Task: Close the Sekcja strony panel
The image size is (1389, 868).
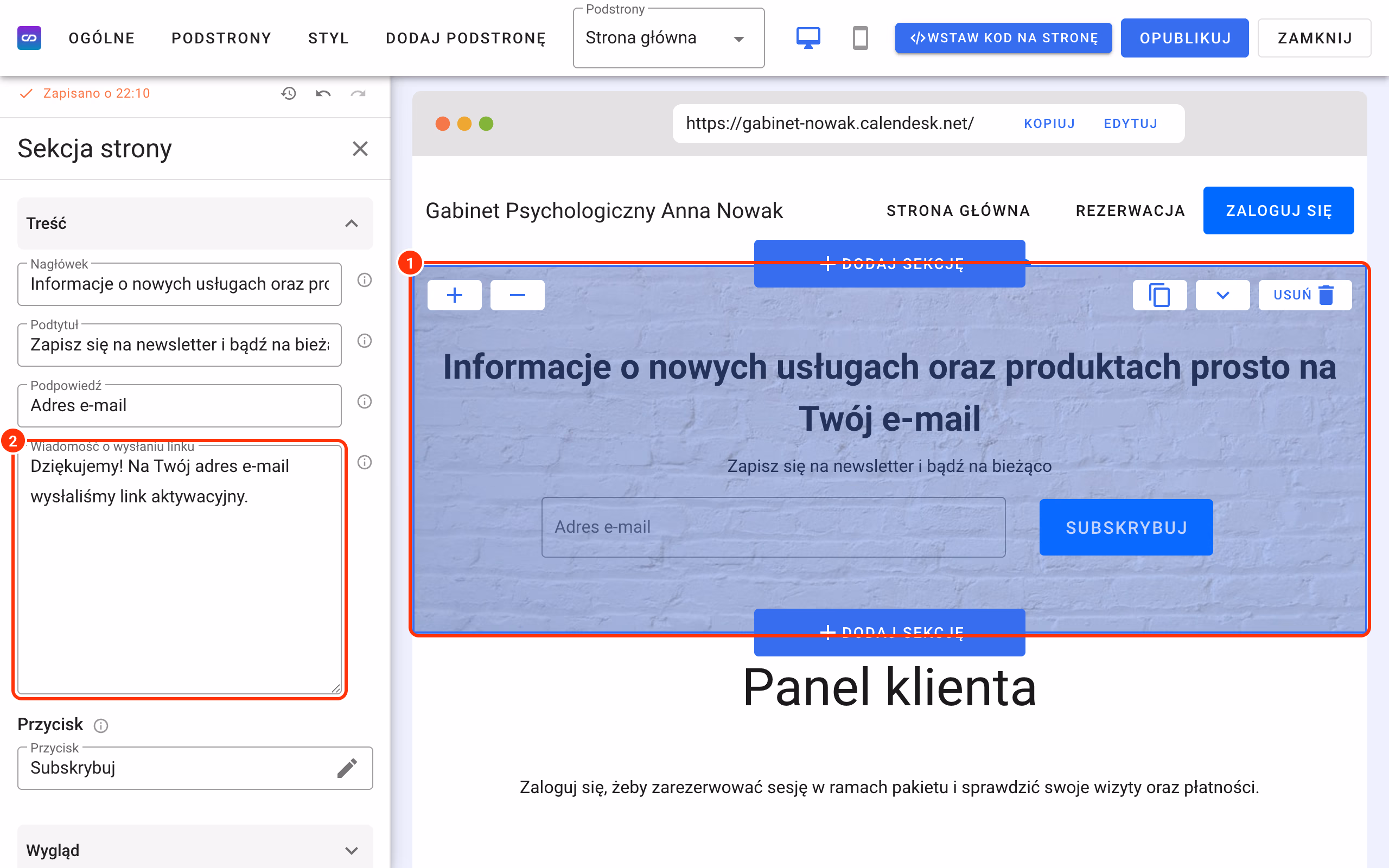Action: click(360, 149)
